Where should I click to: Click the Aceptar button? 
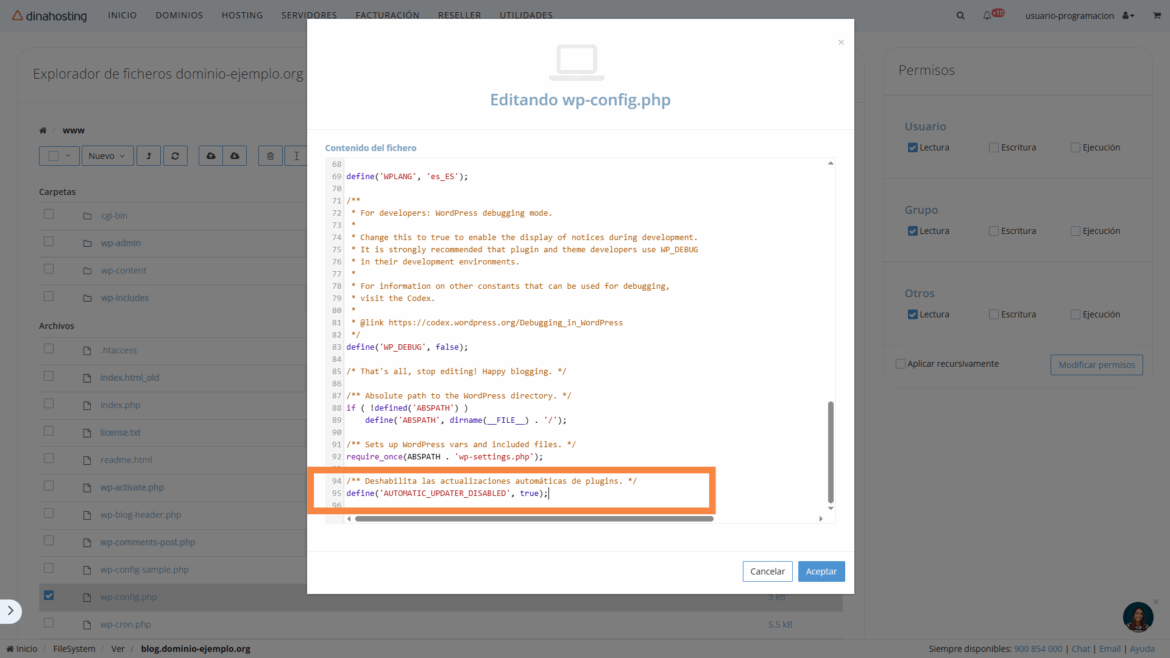tap(821, 571)
